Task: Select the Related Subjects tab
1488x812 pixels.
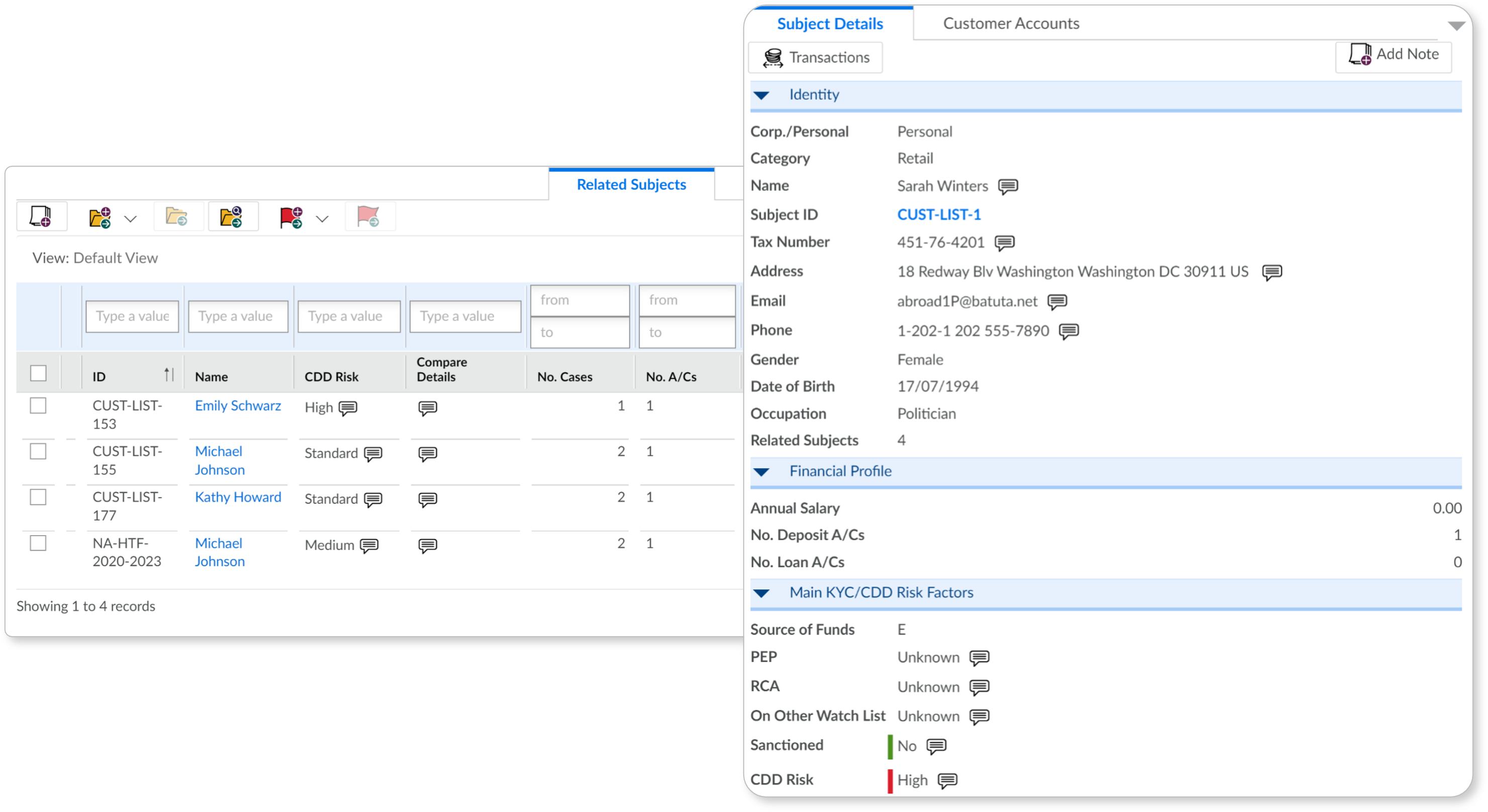Action: [631, 185]
